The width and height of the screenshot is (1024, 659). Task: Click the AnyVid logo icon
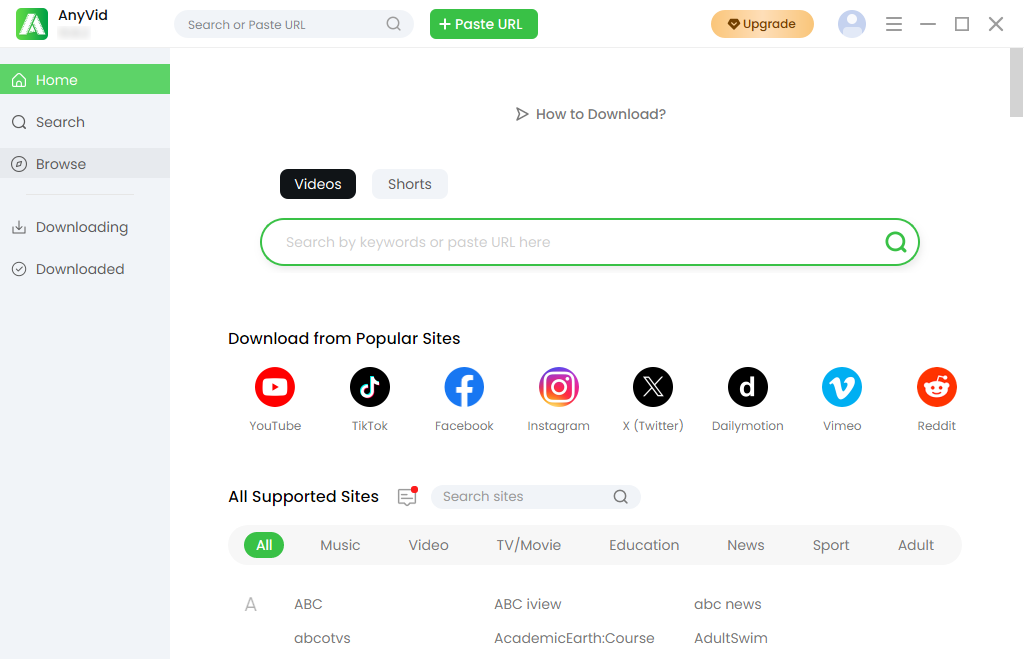tap(32, 24)
